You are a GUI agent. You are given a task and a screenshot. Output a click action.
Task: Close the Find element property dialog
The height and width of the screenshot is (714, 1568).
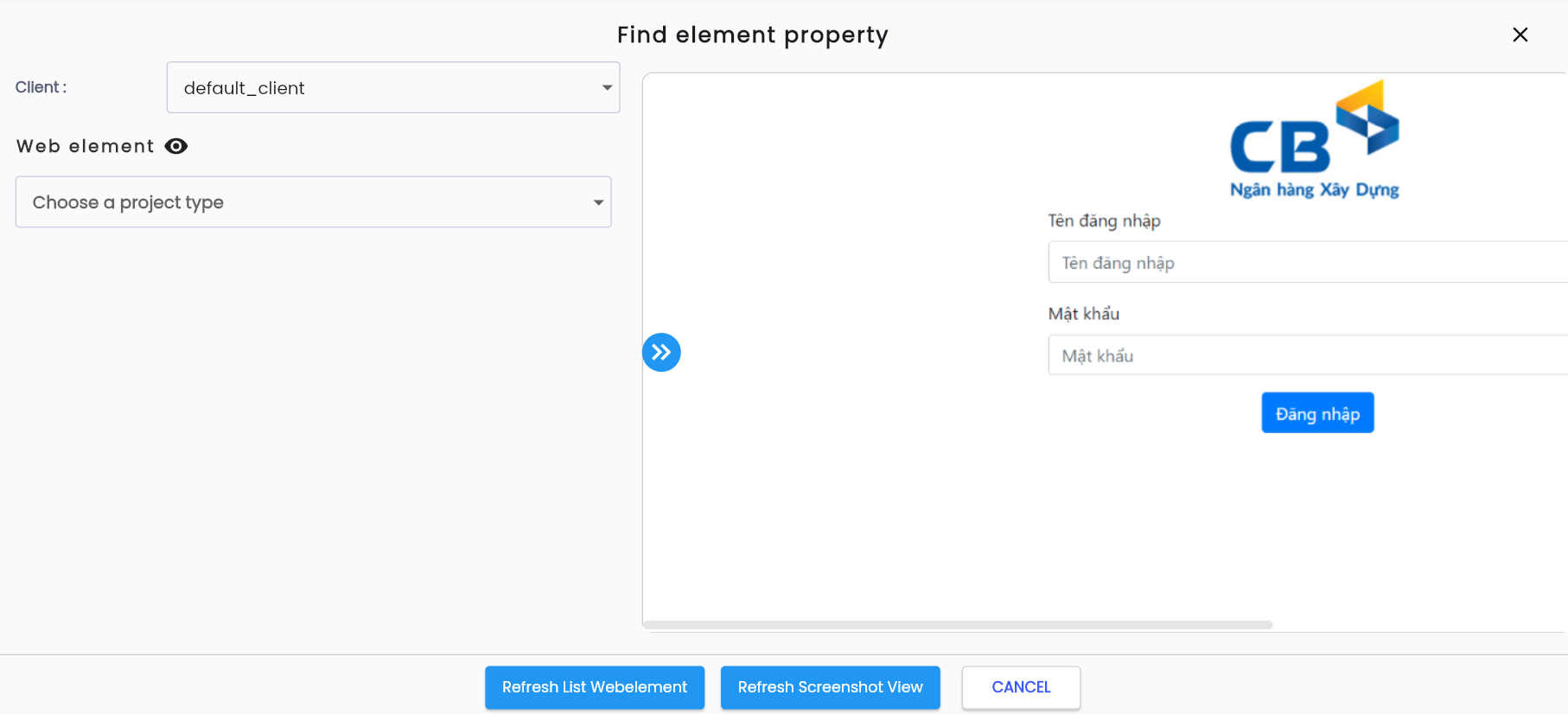pyautogui.click(x=1520, y=35)
